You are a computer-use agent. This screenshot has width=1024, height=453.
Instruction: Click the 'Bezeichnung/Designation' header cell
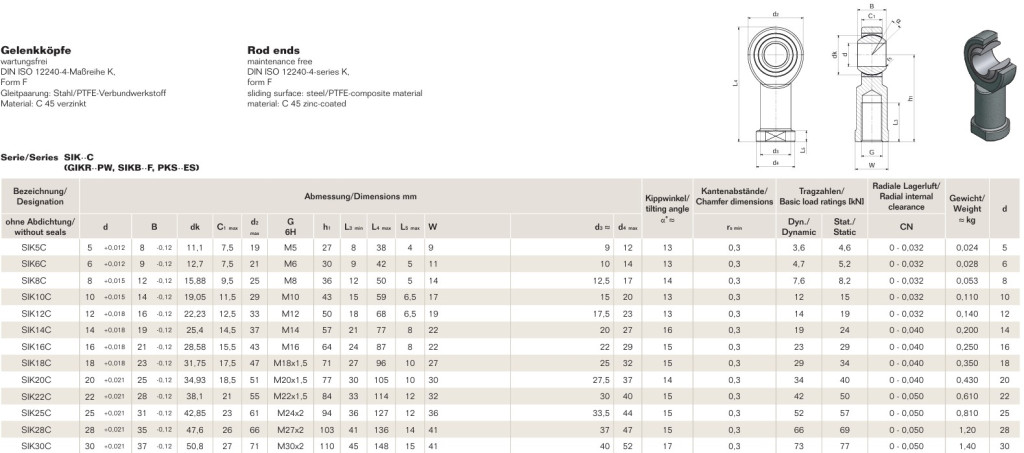pos(40,196)
